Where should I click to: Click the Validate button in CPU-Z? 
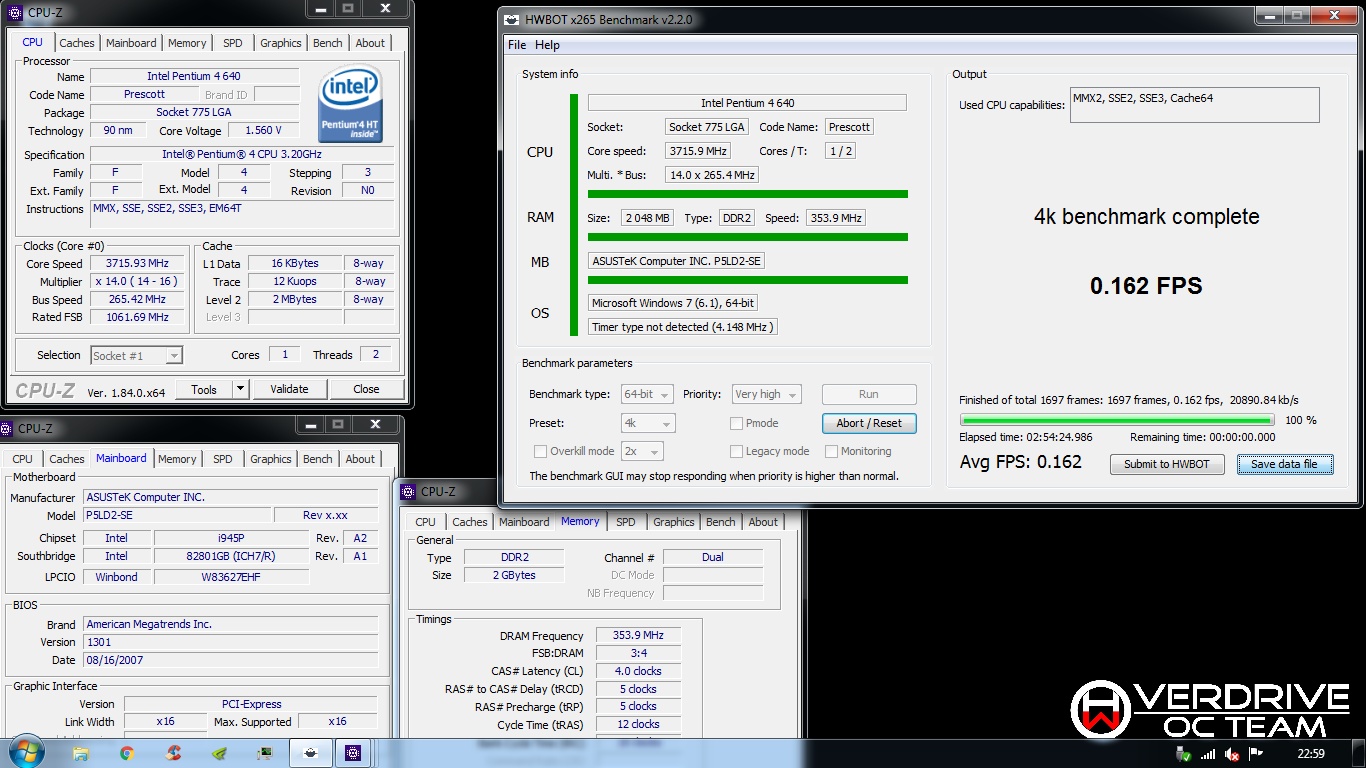289,389
